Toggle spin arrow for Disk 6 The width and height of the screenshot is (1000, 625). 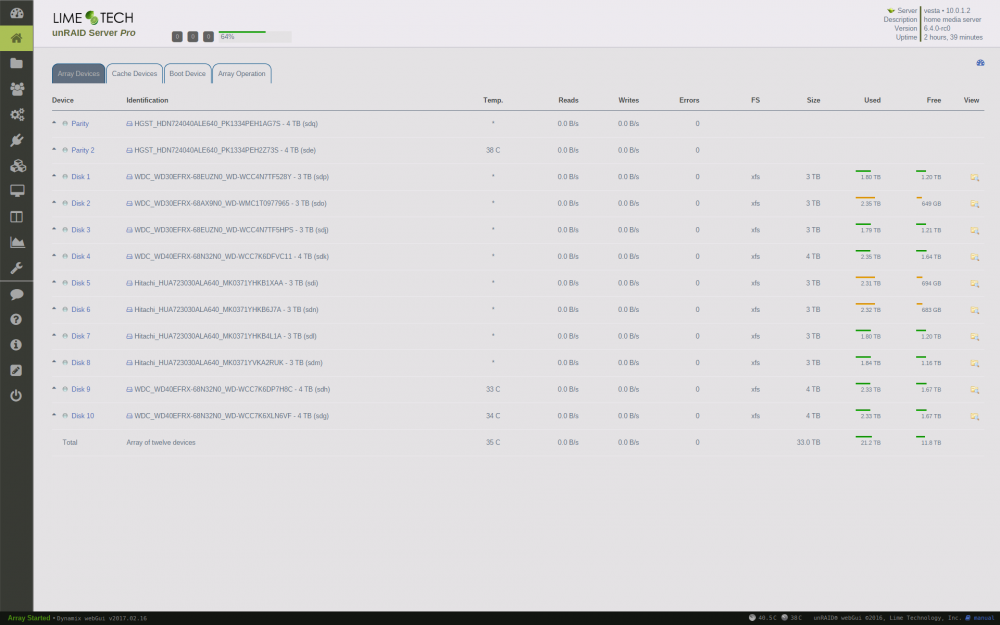coord(54,308)
